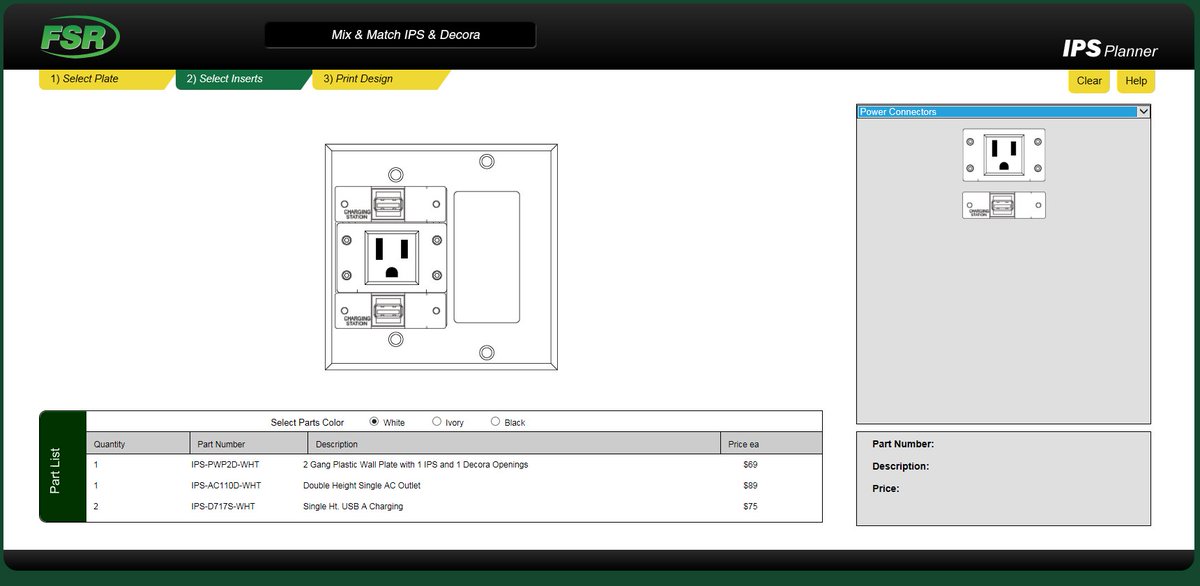The width and height of the screenshot is (1200, 586).
Task: Go to Select Inserts step
Action: click(242, 79)
